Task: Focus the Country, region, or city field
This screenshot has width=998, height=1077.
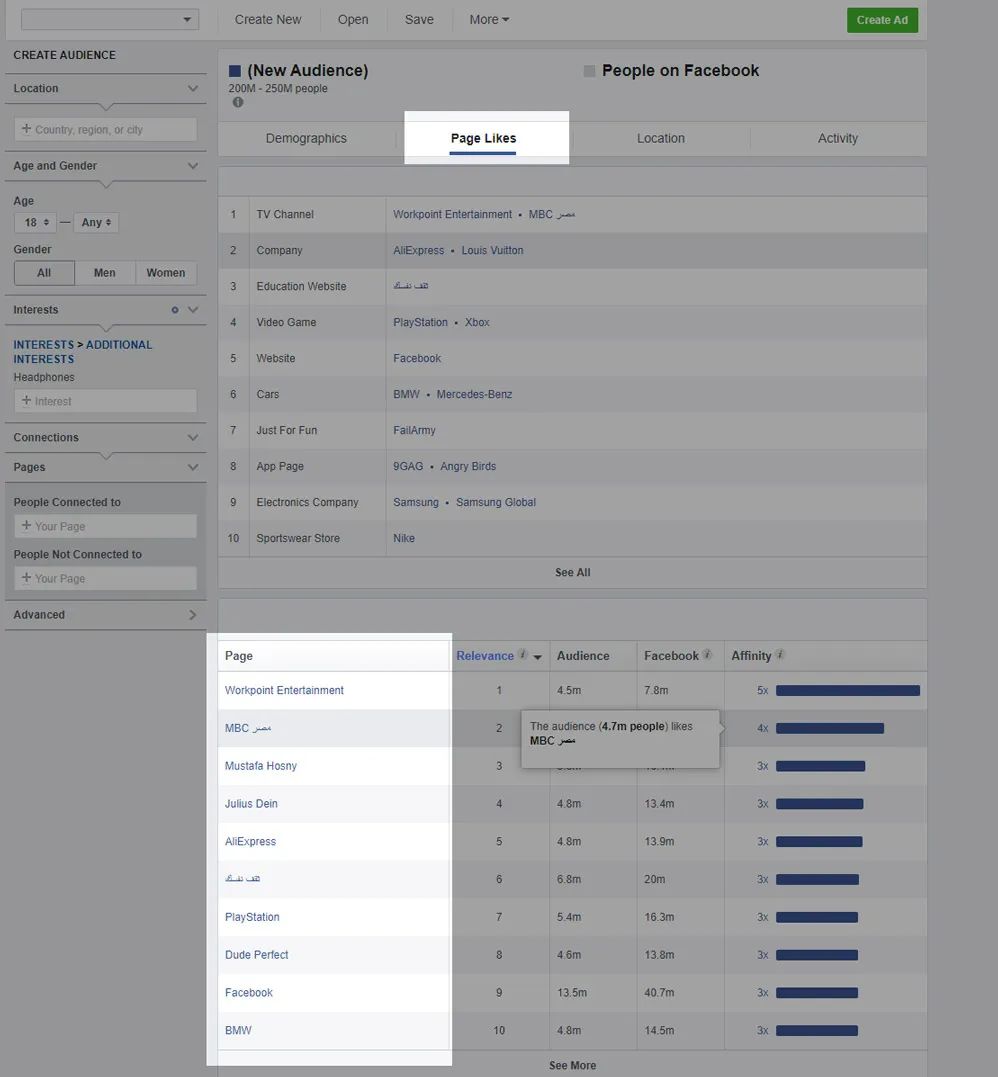Action: [x=106, y=129]
